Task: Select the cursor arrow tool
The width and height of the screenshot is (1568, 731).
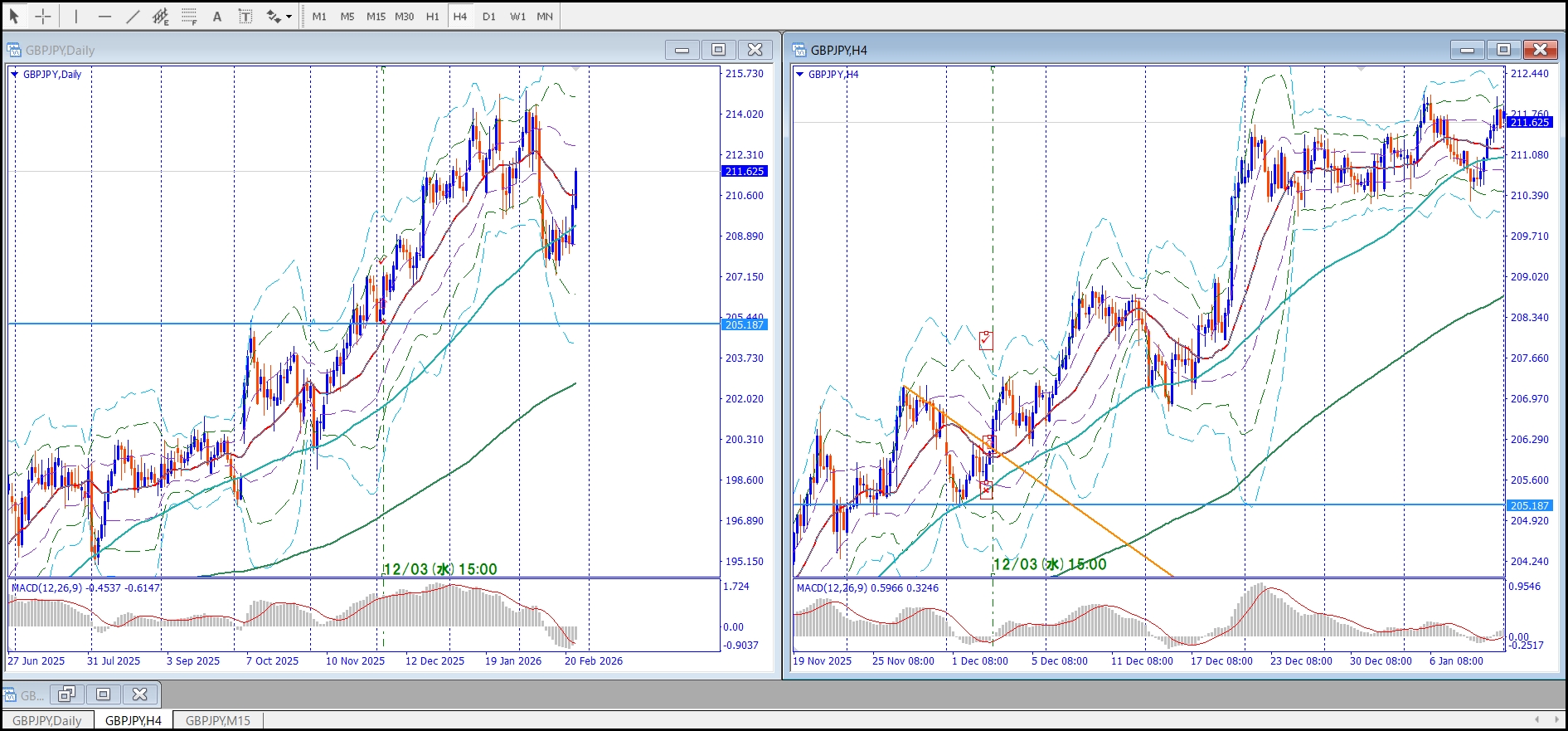Action: (14, 16)
